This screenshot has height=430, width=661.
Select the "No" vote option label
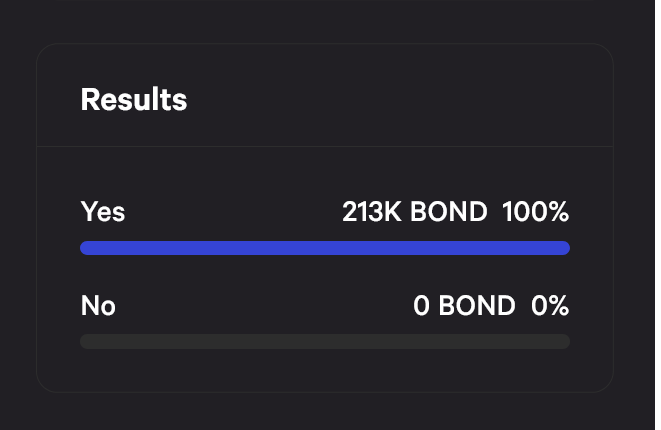(98, 306)
